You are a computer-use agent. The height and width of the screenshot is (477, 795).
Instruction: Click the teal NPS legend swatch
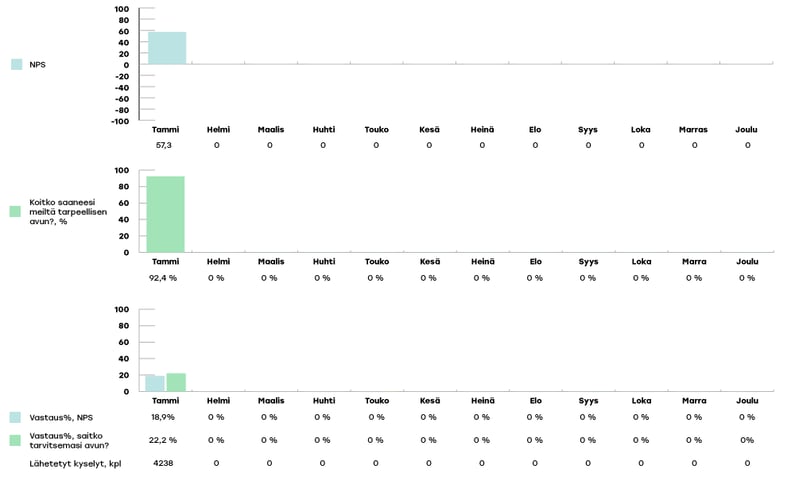[16, 64]
